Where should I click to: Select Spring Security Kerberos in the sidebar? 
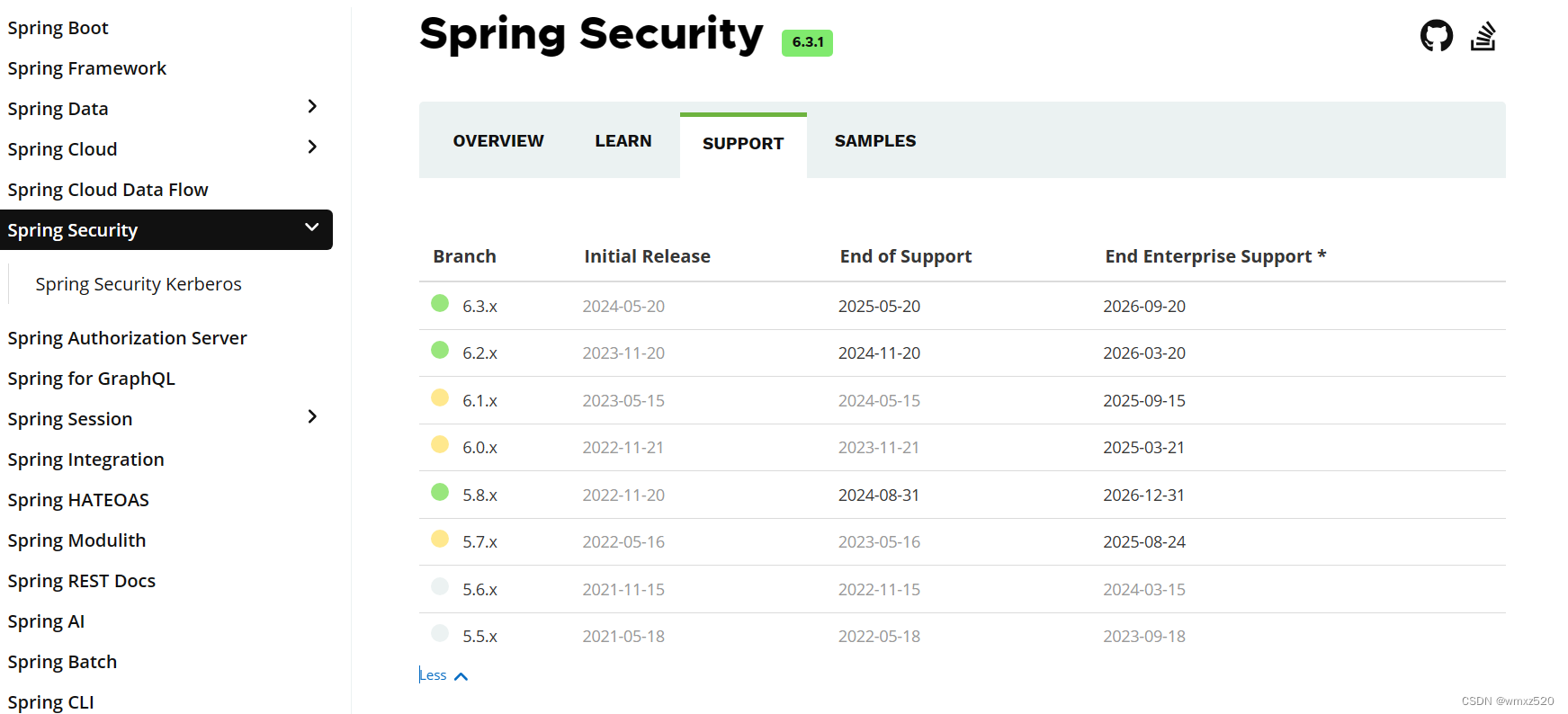[x=139, y=283]
